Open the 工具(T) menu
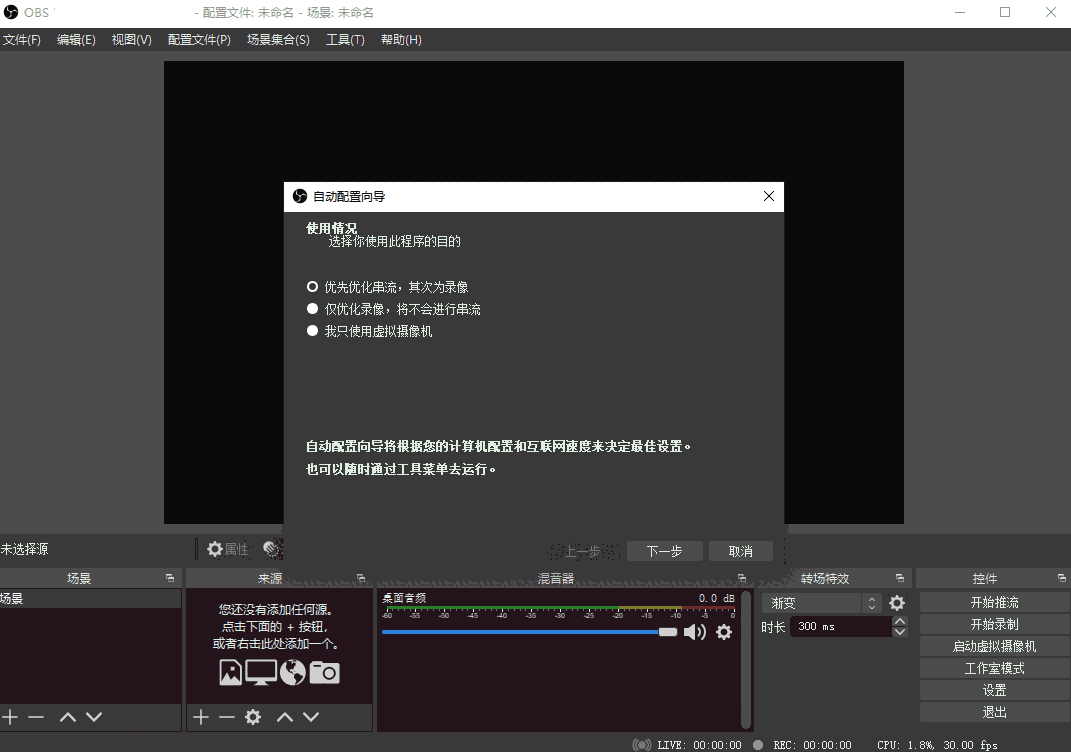The width and height of the screenshot is (1071, 752). click(x=344, y=39)
